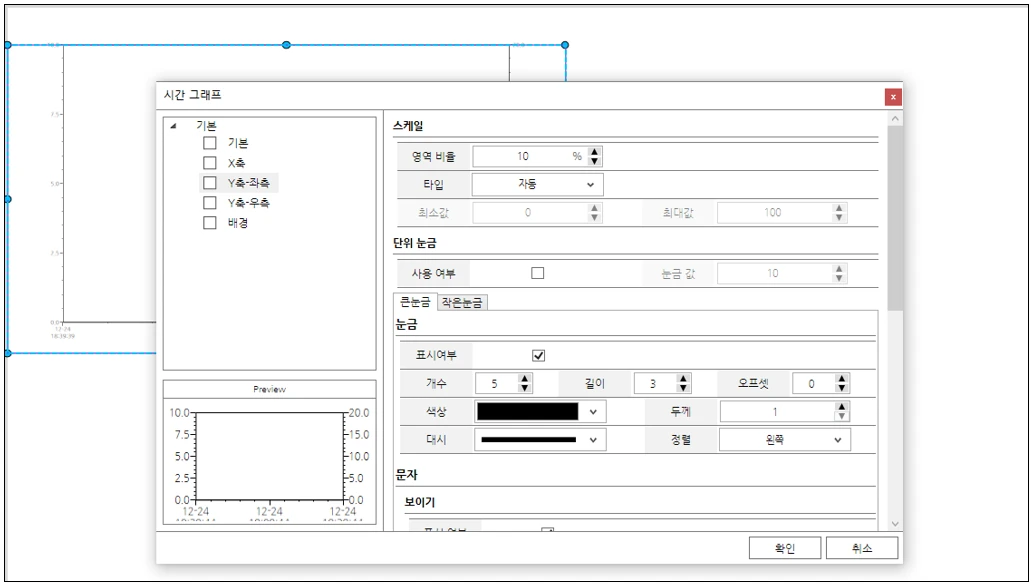Decrease the 영역 비율 value
1035x587 pixels.
595,161
